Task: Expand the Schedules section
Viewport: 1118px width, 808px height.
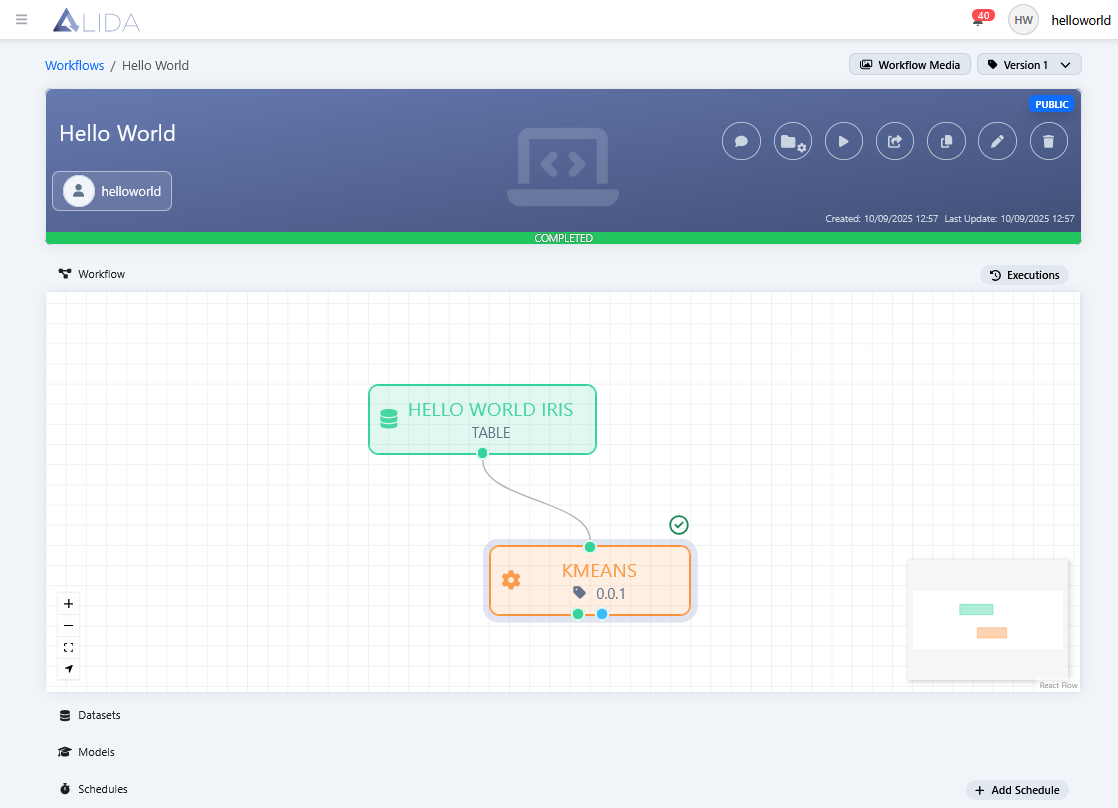Action: pos(93,789)
